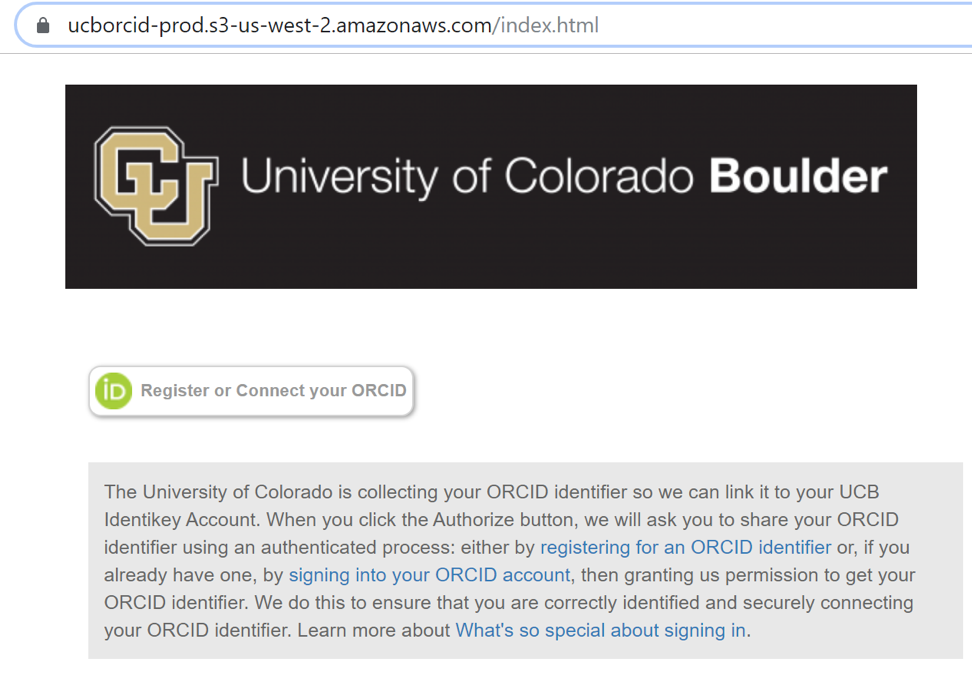Click the padlock icon in the address bar

43,26
